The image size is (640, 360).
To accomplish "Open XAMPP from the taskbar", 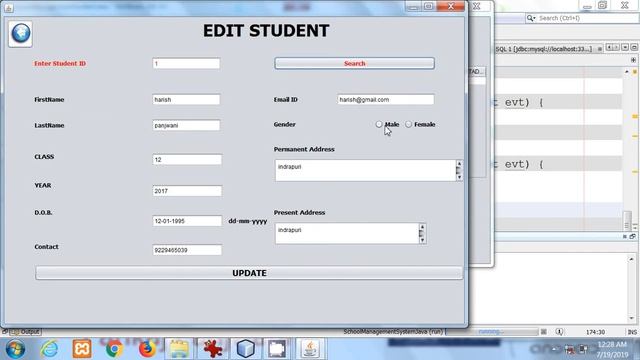I will pyautogui.click(x=82, y=349).
